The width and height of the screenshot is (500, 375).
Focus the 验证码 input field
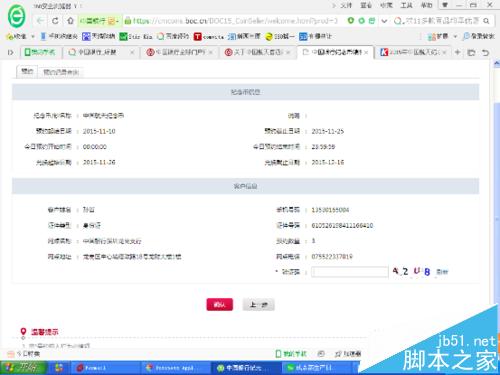point(350,272)
